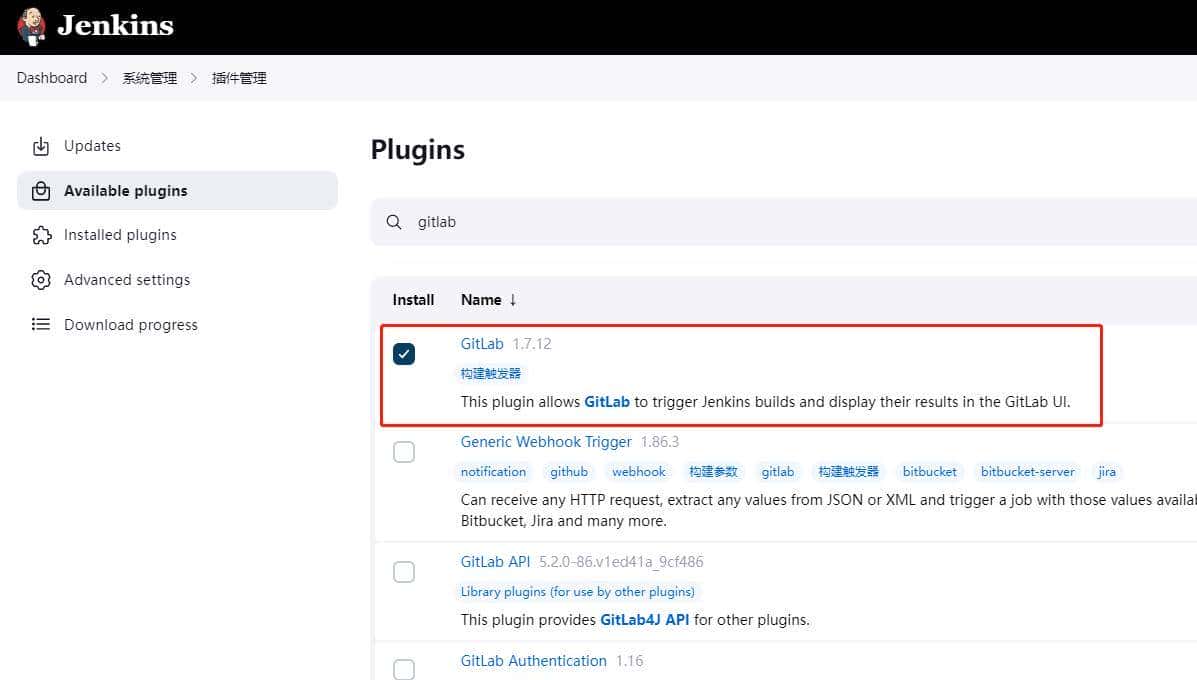
Task: Uncheck the GitLab plugin checkbox
Action: click(x=403, y=353)
